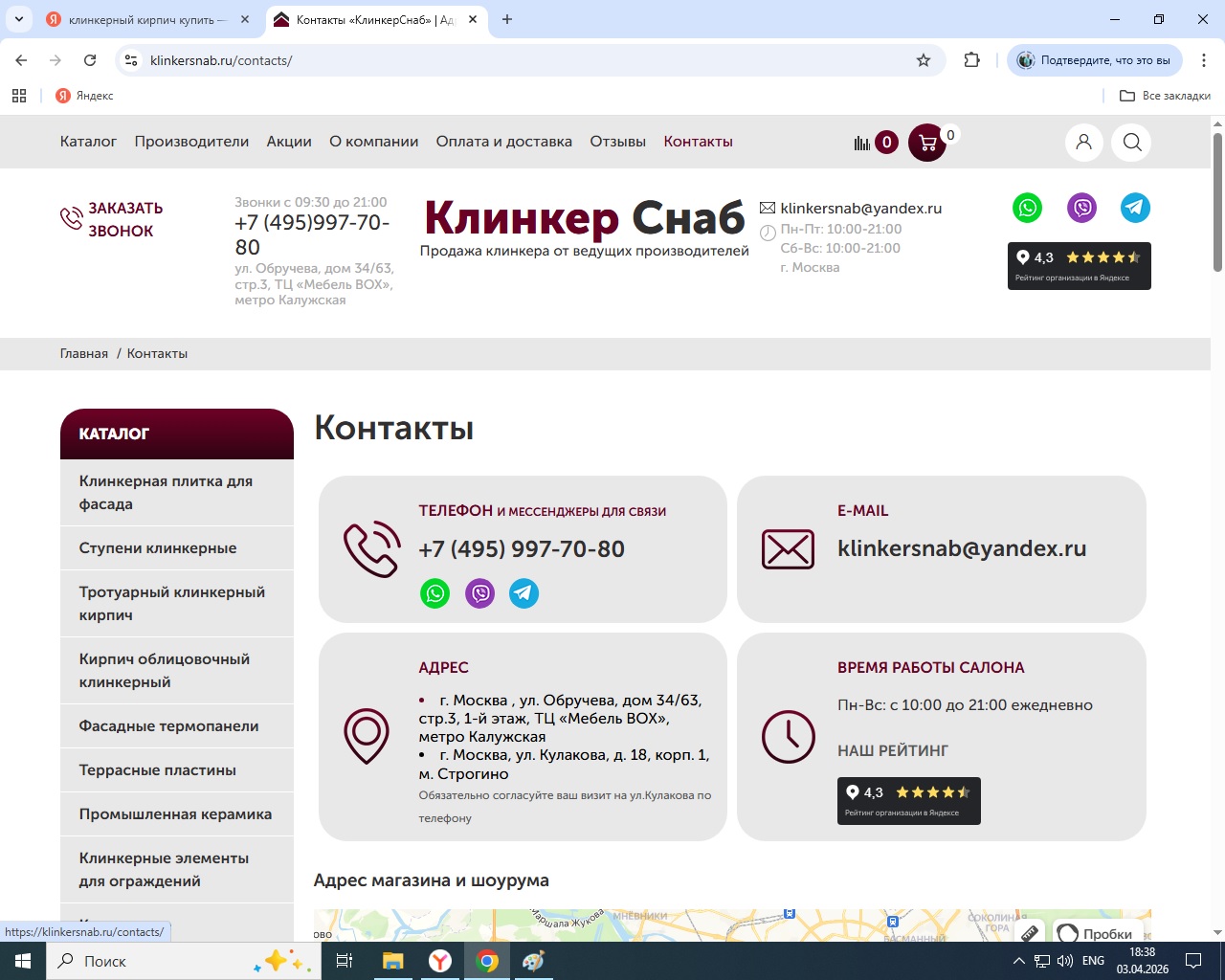Bookmark this page with the star icon
Screen dimensions: 1225x980
point(924,60)
